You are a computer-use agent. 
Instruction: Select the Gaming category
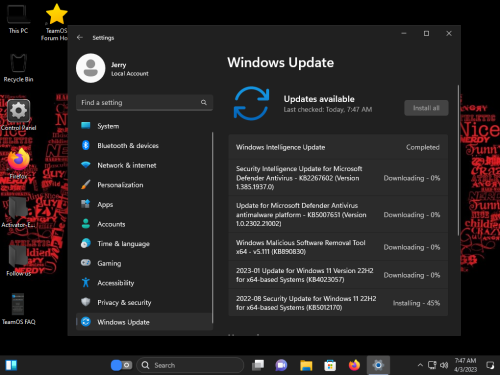(x=144, y=263)
